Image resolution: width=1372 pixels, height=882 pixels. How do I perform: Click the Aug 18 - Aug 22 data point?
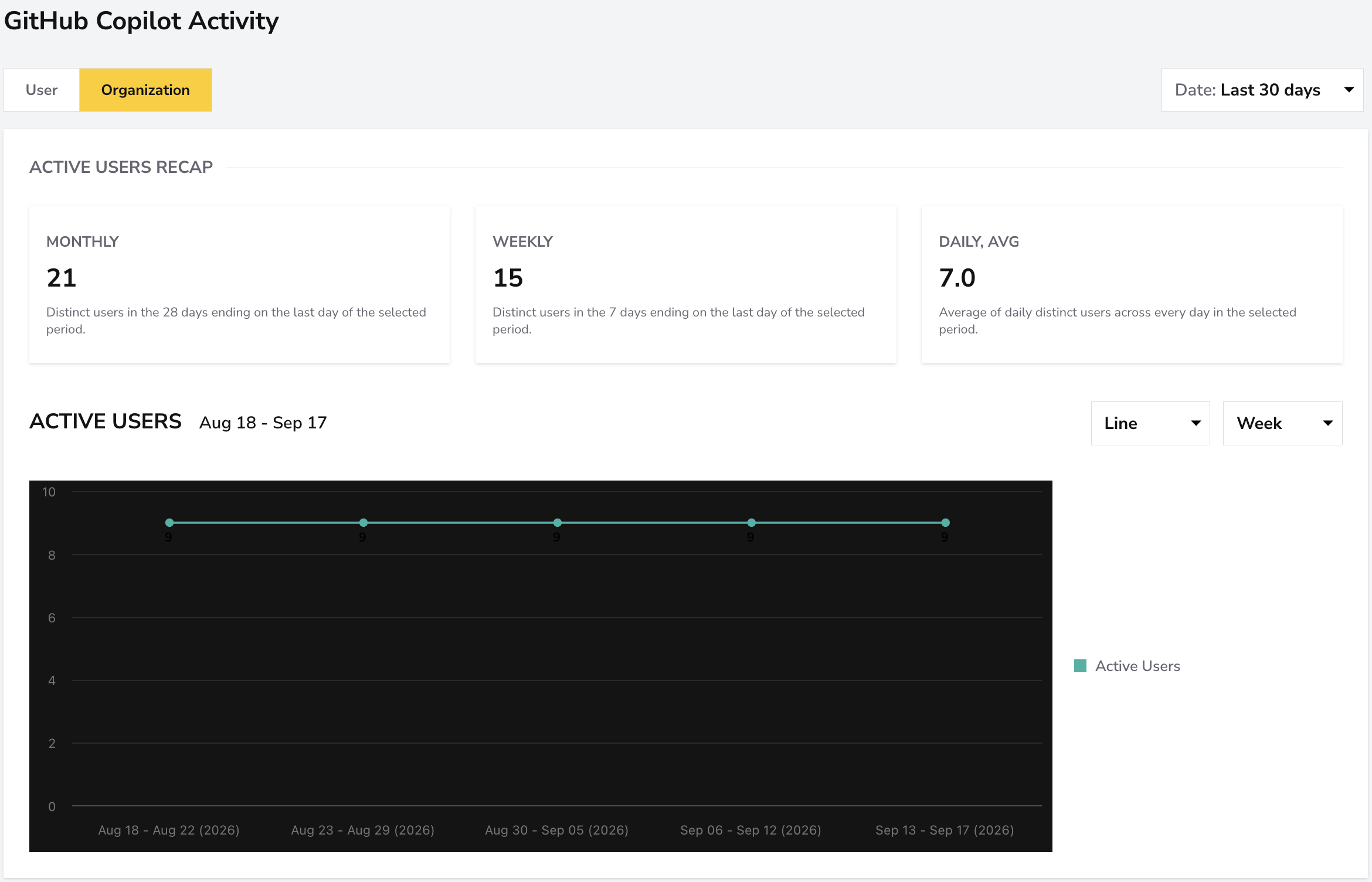[x=169, y=522]
